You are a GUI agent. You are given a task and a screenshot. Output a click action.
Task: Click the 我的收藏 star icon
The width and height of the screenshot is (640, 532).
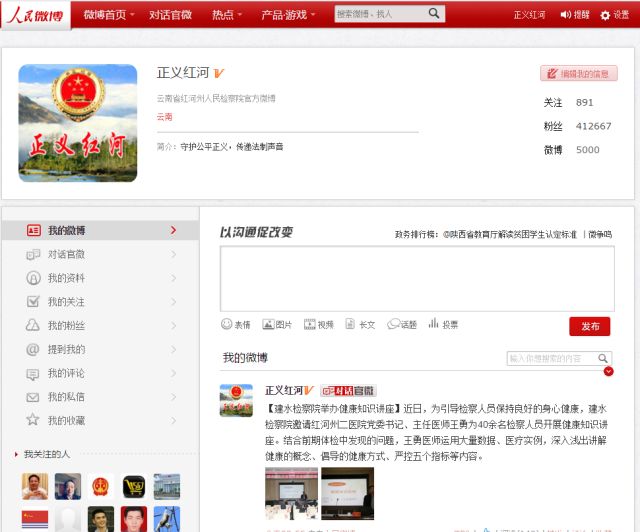(33, 420)
